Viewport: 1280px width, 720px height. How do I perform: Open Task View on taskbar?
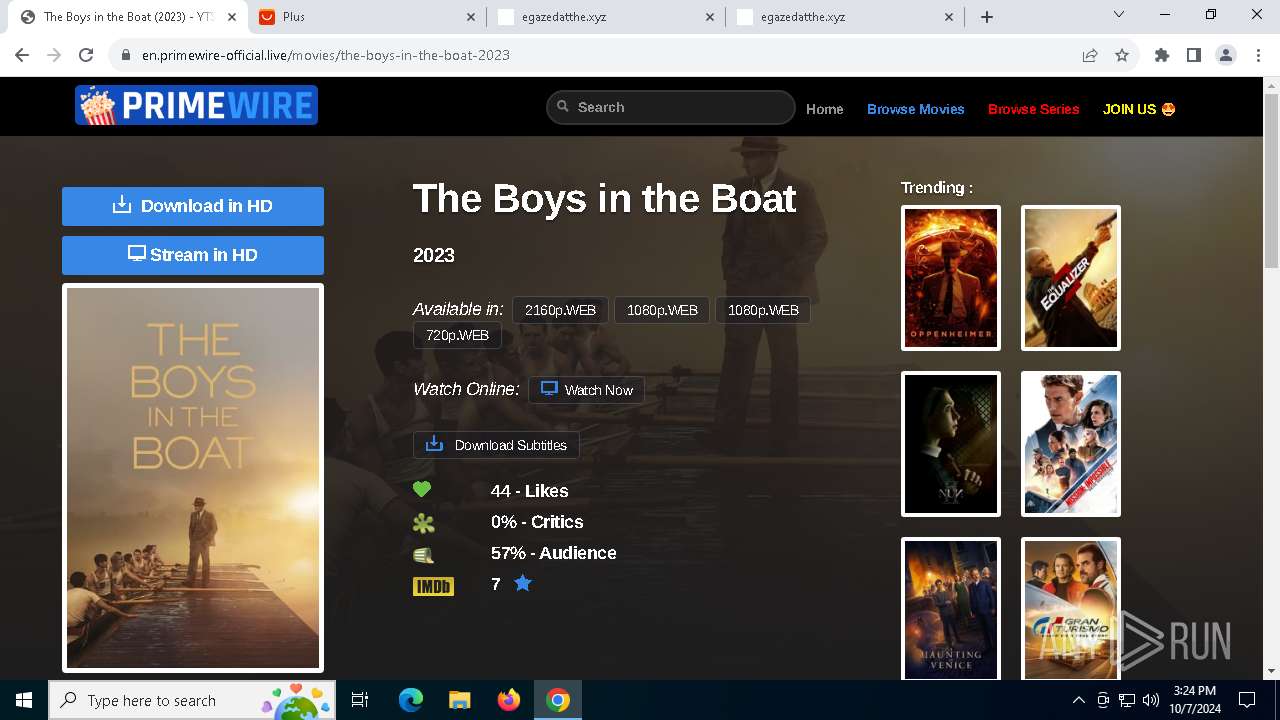point(360,700)
